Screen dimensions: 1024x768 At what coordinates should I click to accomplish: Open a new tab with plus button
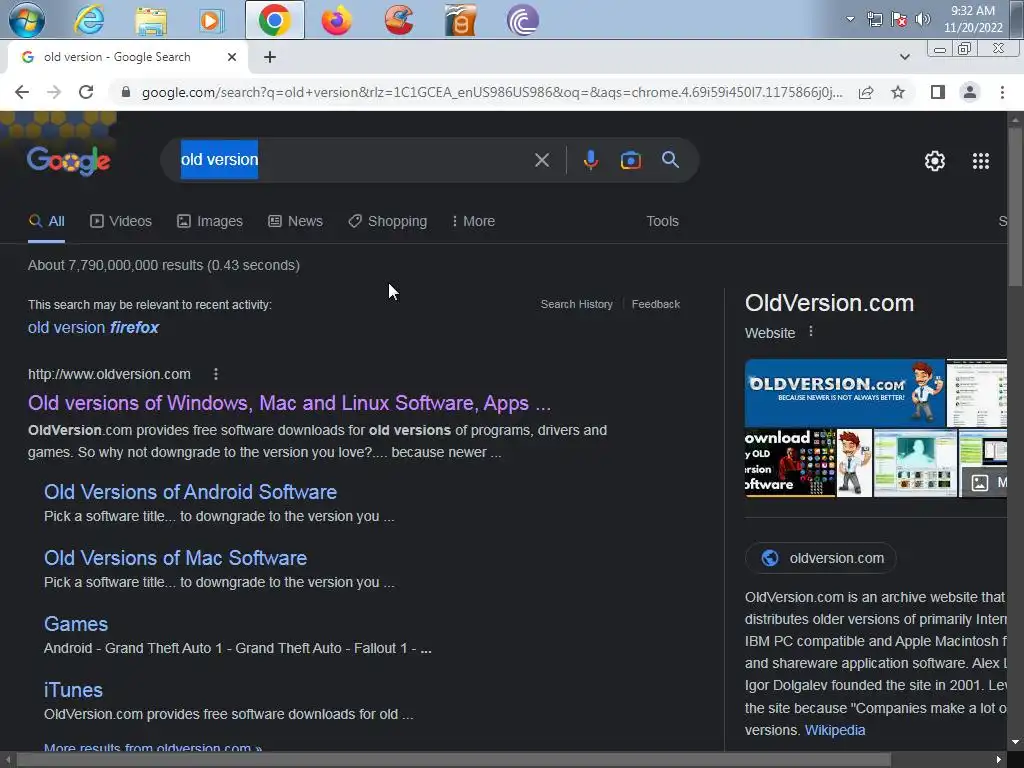tap(270, 57)
